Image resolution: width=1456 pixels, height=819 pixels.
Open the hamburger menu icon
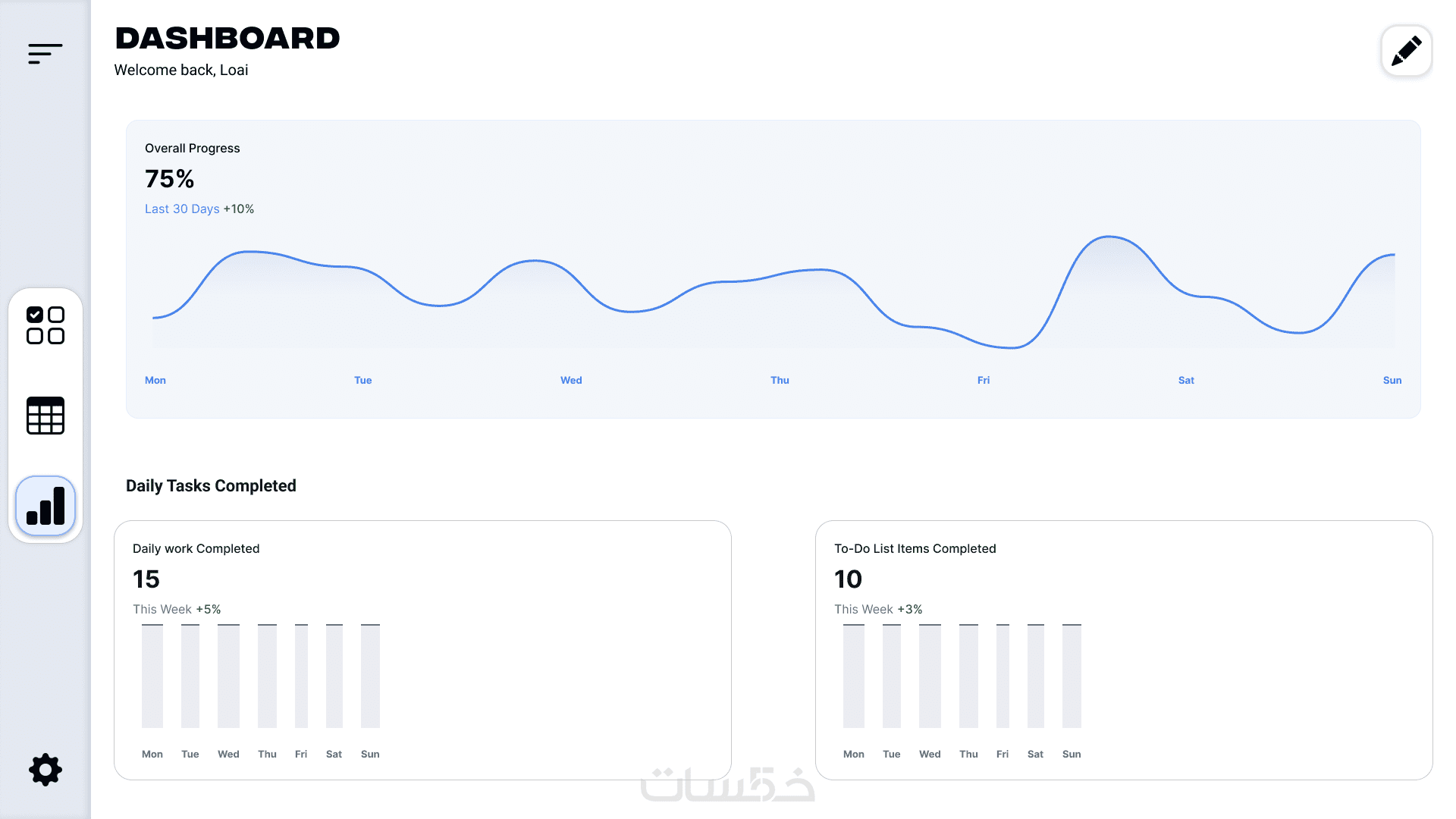click(45, 53)
